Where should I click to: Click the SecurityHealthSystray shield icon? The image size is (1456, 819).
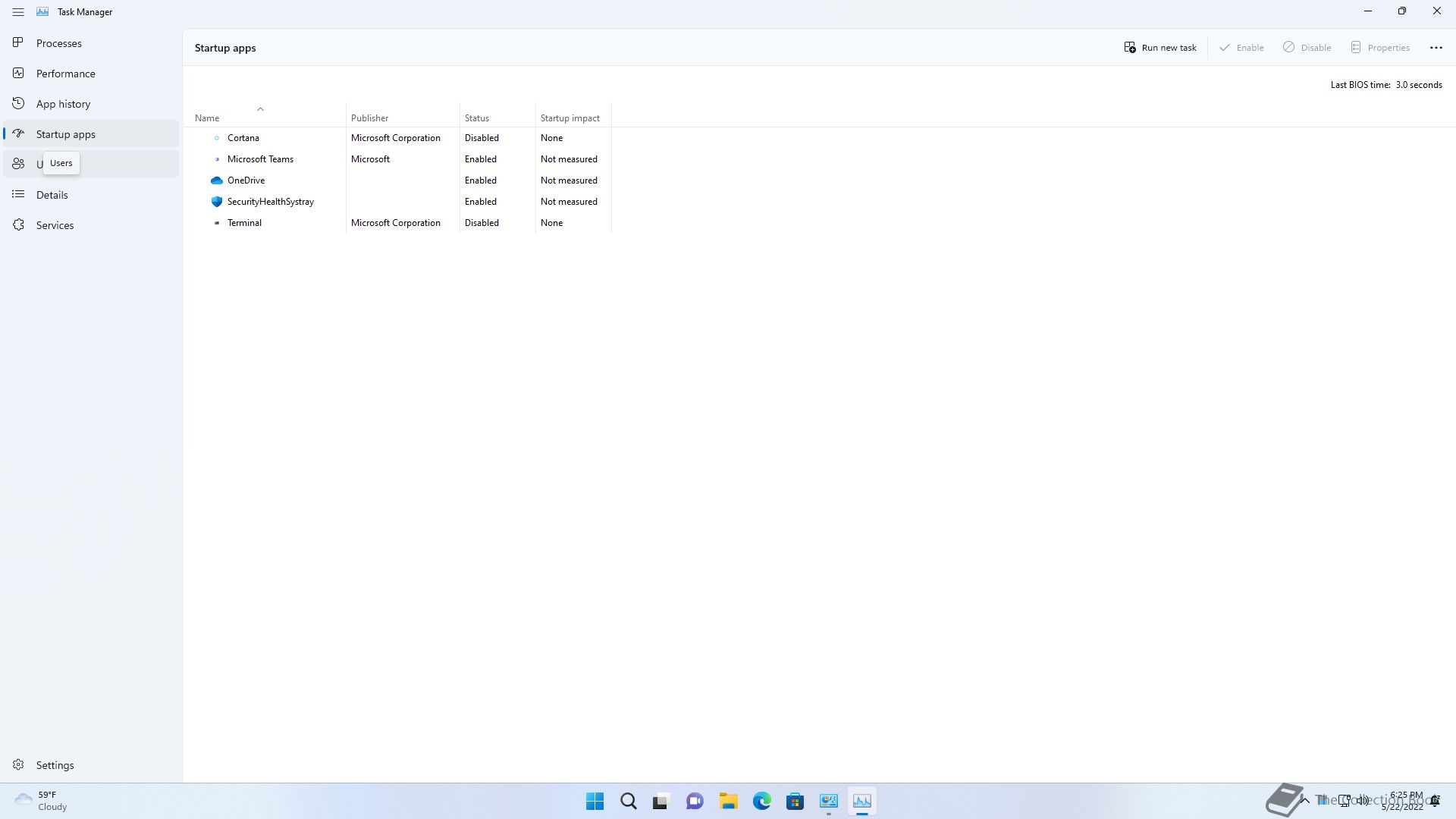[x=216, y=202]
